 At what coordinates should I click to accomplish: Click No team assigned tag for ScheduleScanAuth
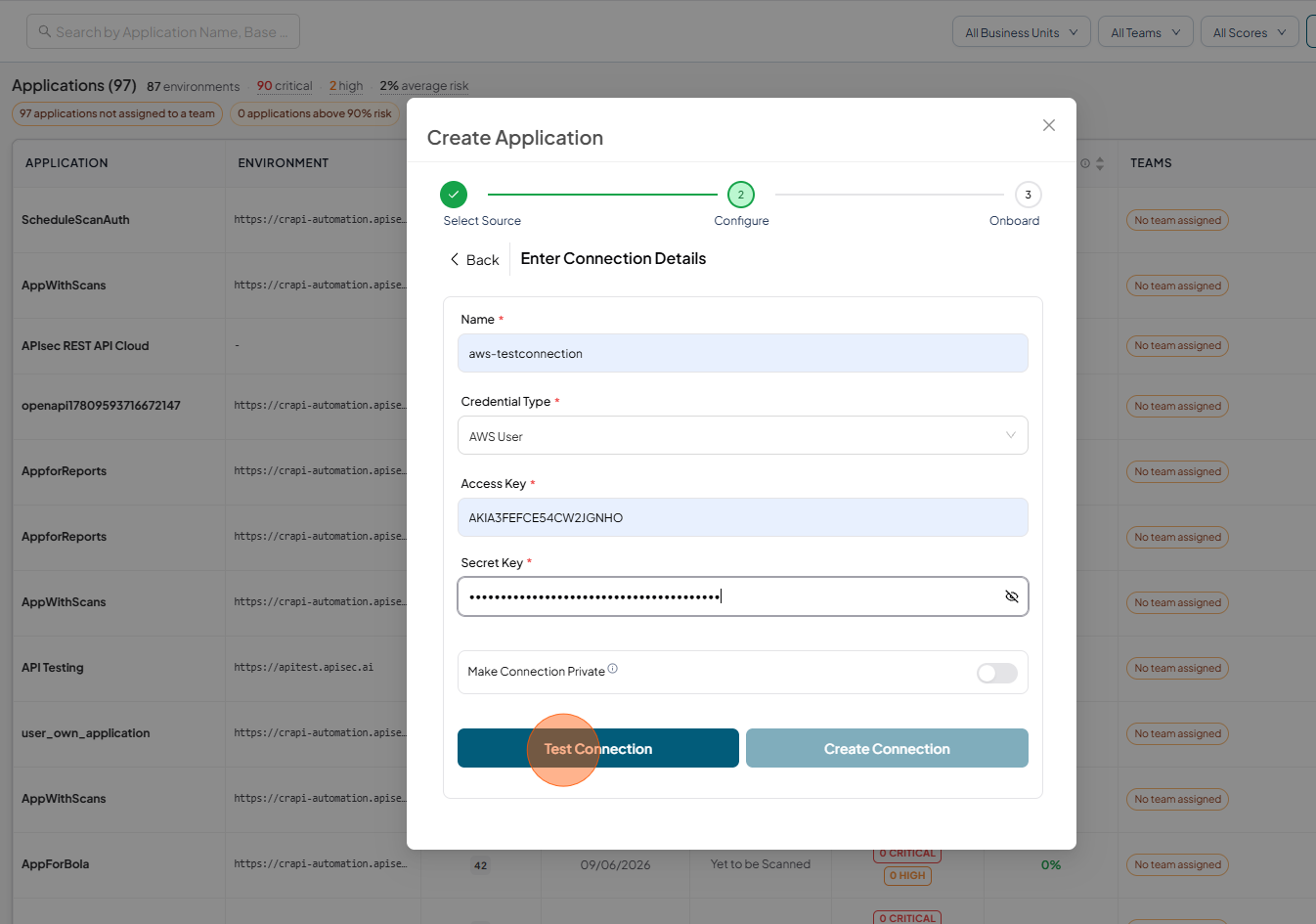coord(1178,220)
